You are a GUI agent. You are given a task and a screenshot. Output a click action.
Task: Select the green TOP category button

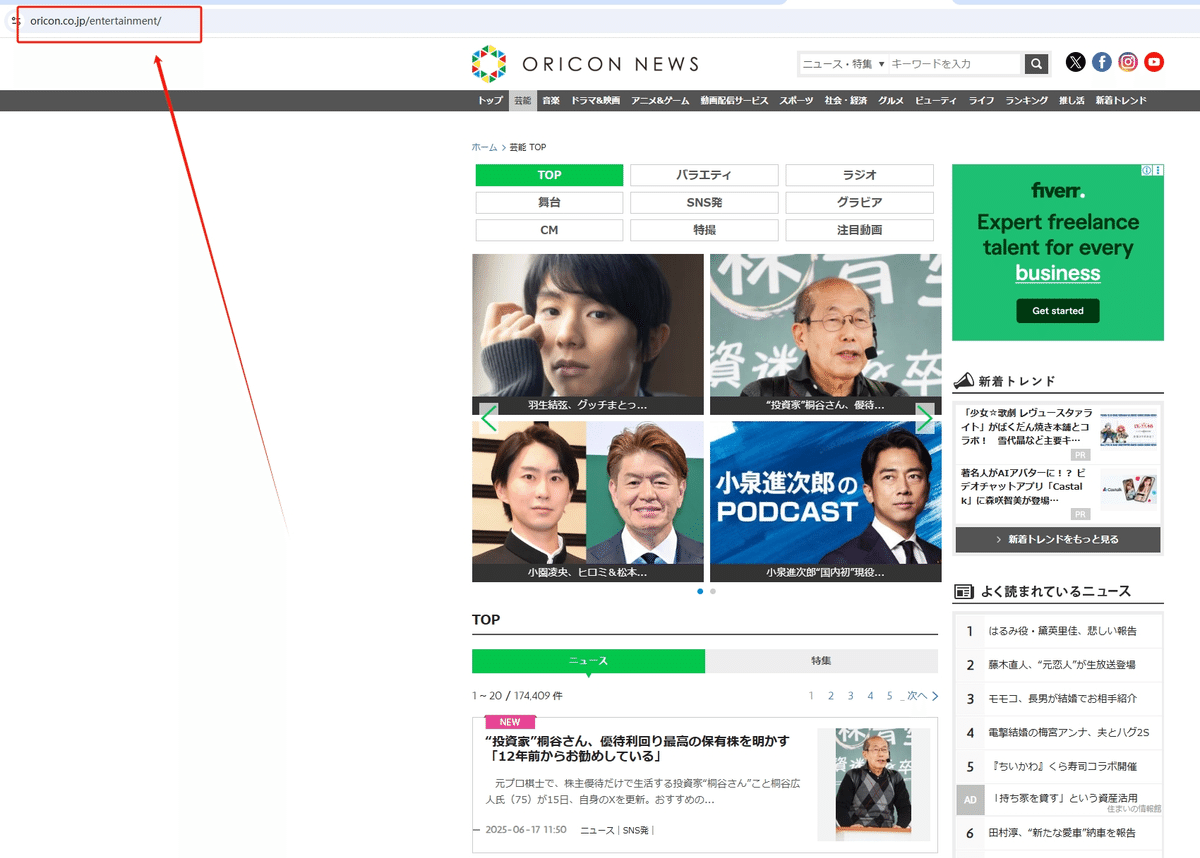(x=549, y=175)
